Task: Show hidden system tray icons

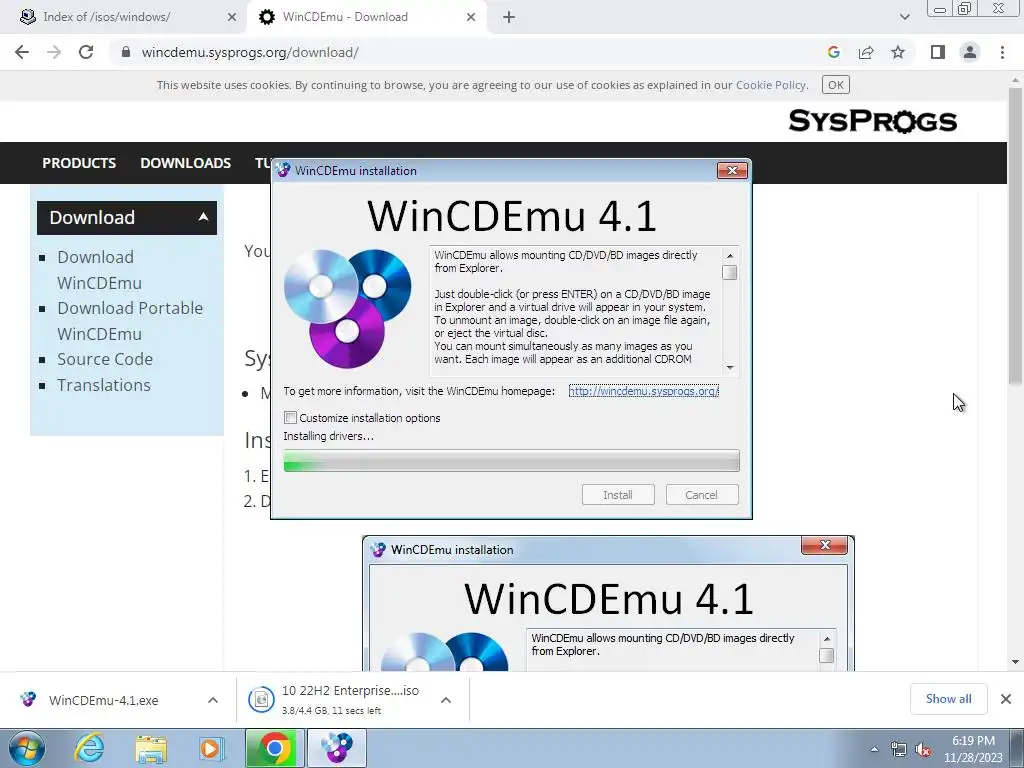Action: 874,749
